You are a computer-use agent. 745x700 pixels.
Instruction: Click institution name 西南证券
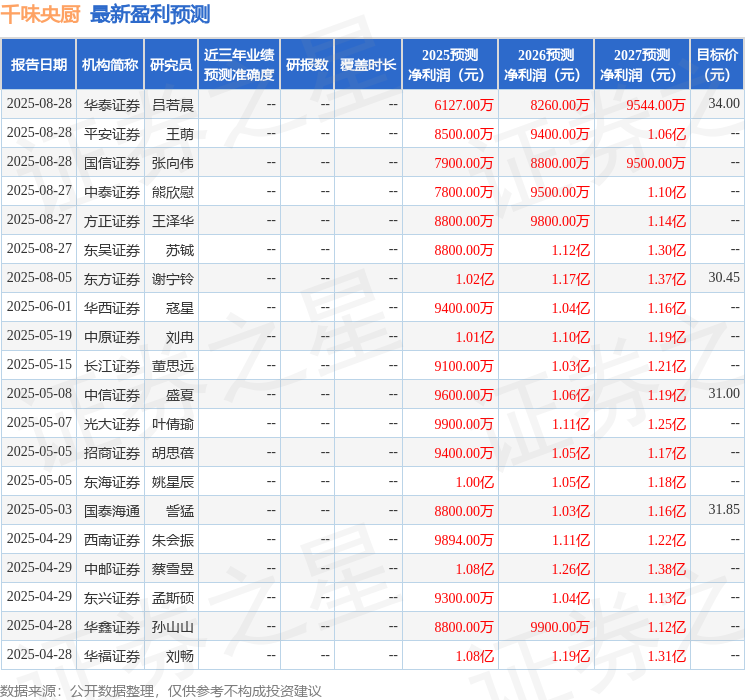coord(112,540)
